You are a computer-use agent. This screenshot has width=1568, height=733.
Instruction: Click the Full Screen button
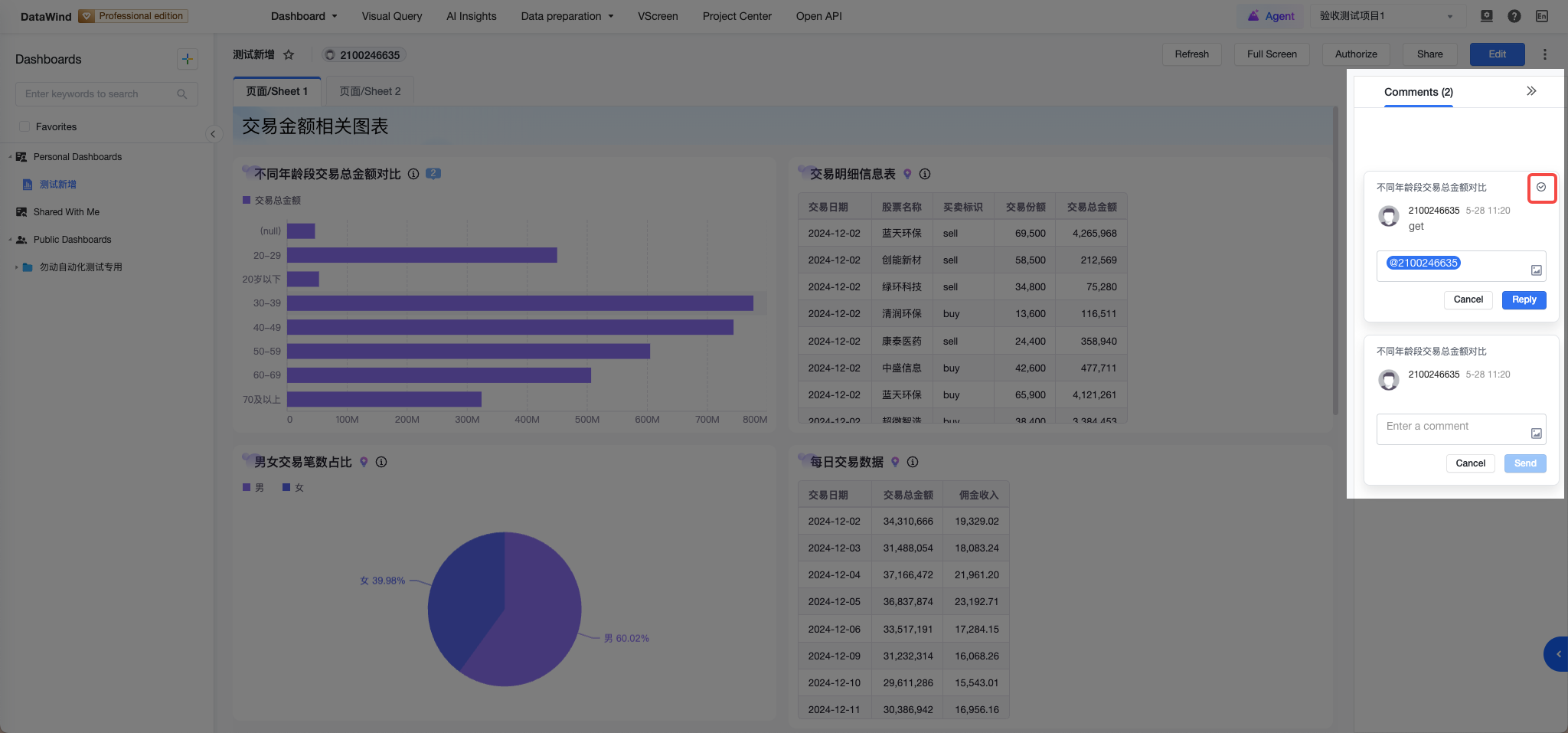[1272, 54]
